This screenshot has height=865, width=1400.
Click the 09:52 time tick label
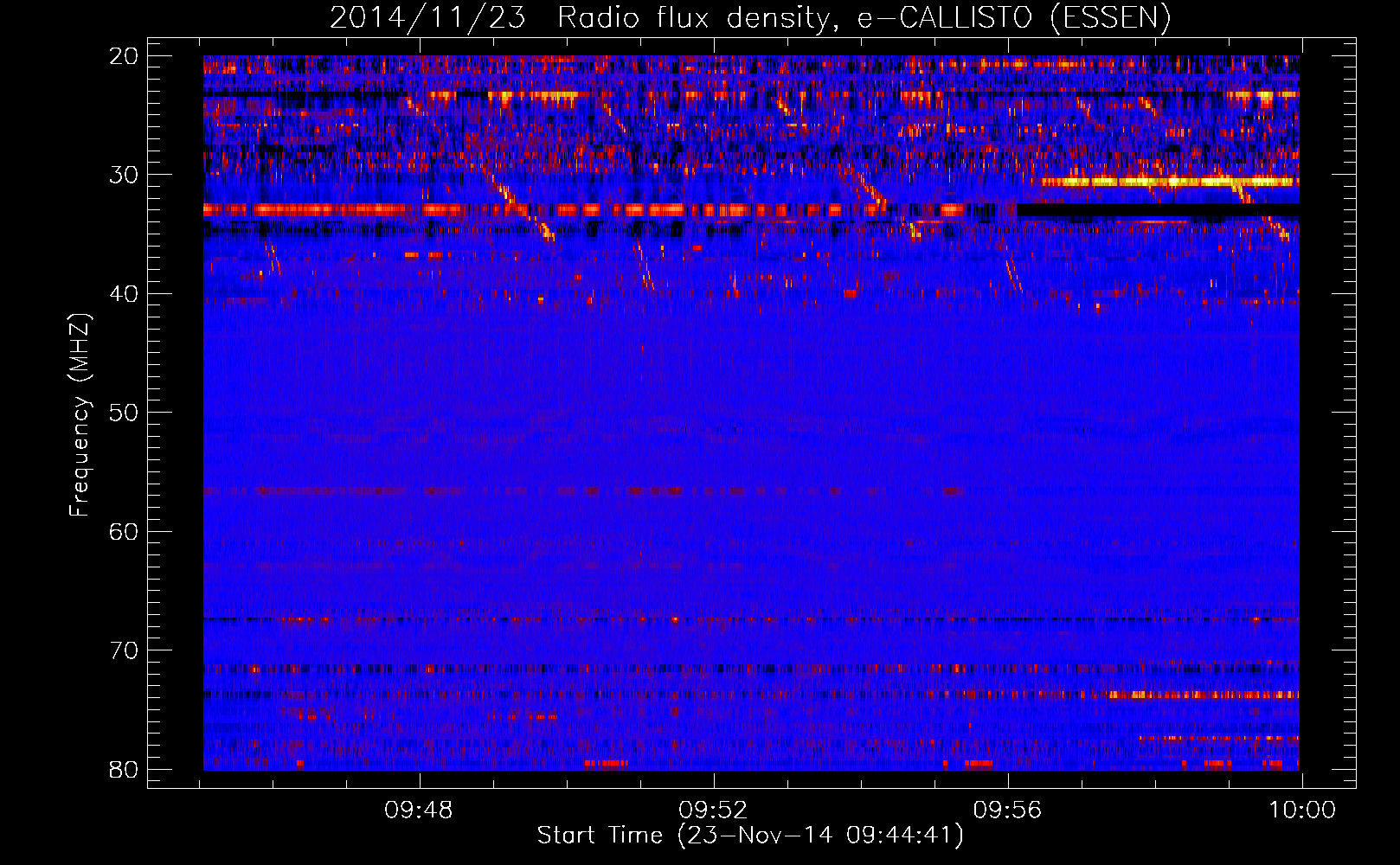click(x=713, y=811)
